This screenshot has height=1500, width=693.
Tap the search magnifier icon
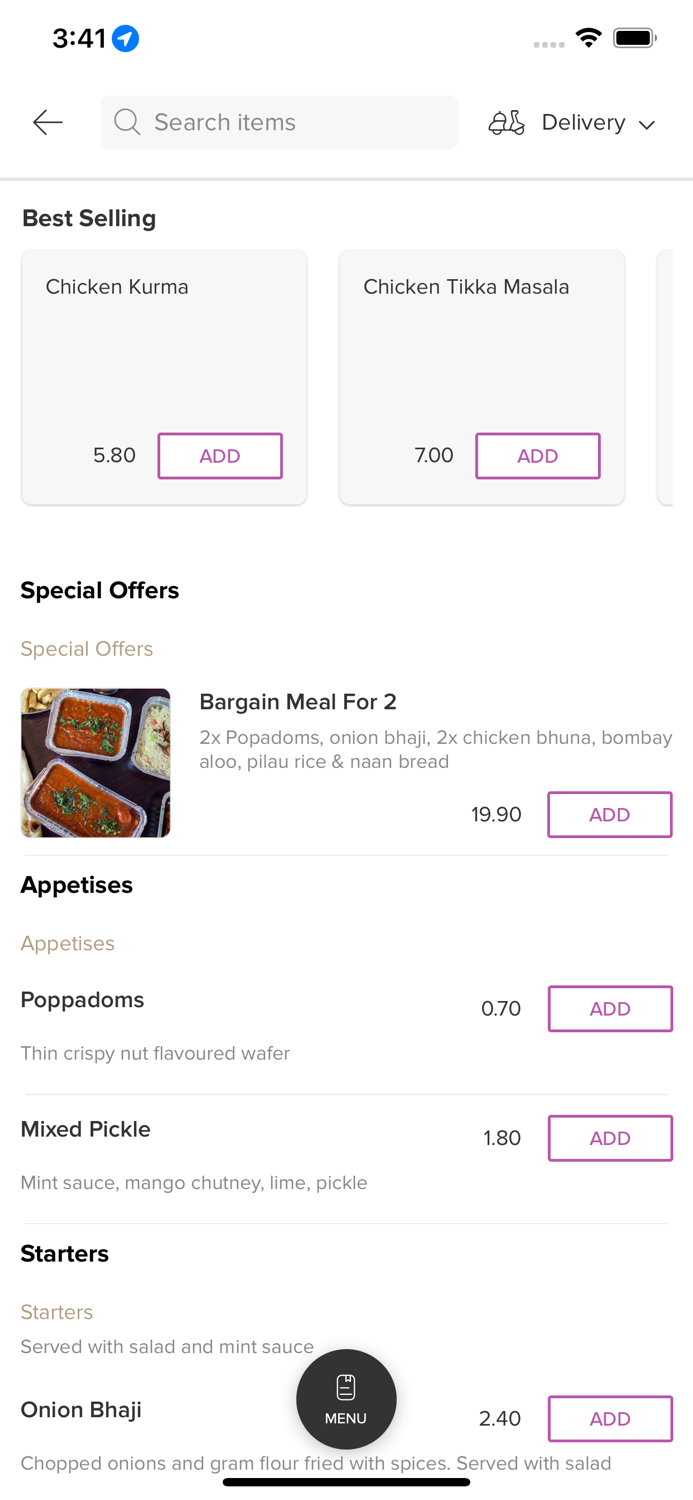(x=127, y=122)
